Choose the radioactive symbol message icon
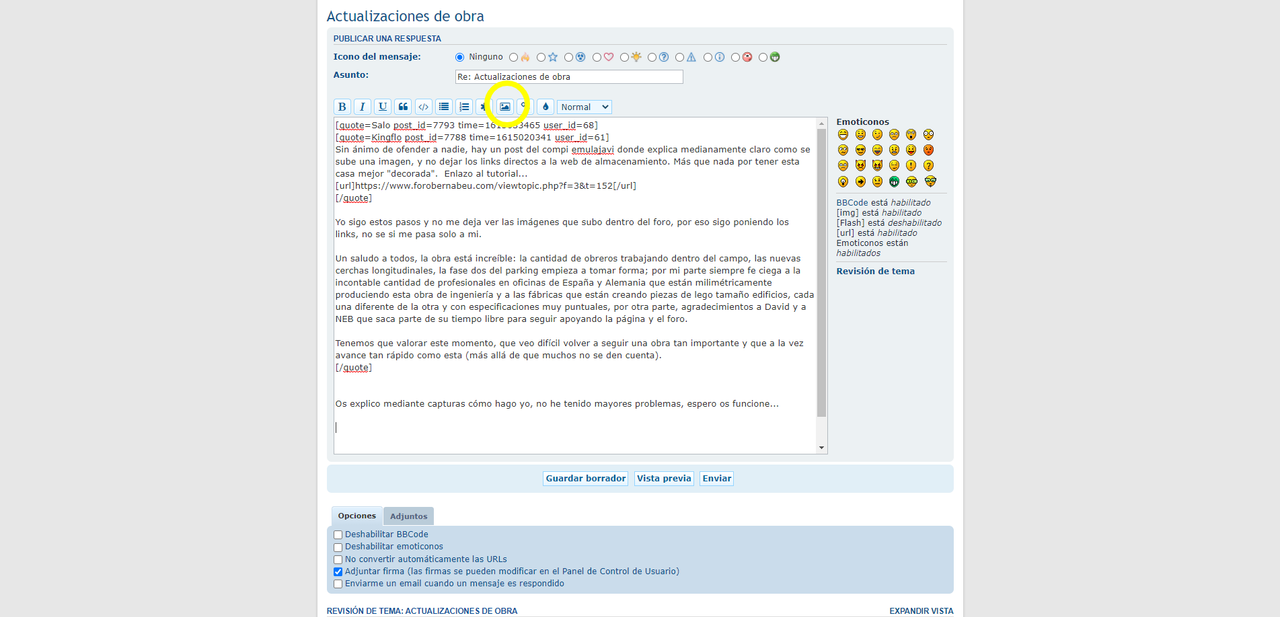Image resolution: width=1280 pixels, height=617 pixels. pyautogui.click(x=568, y=57)
